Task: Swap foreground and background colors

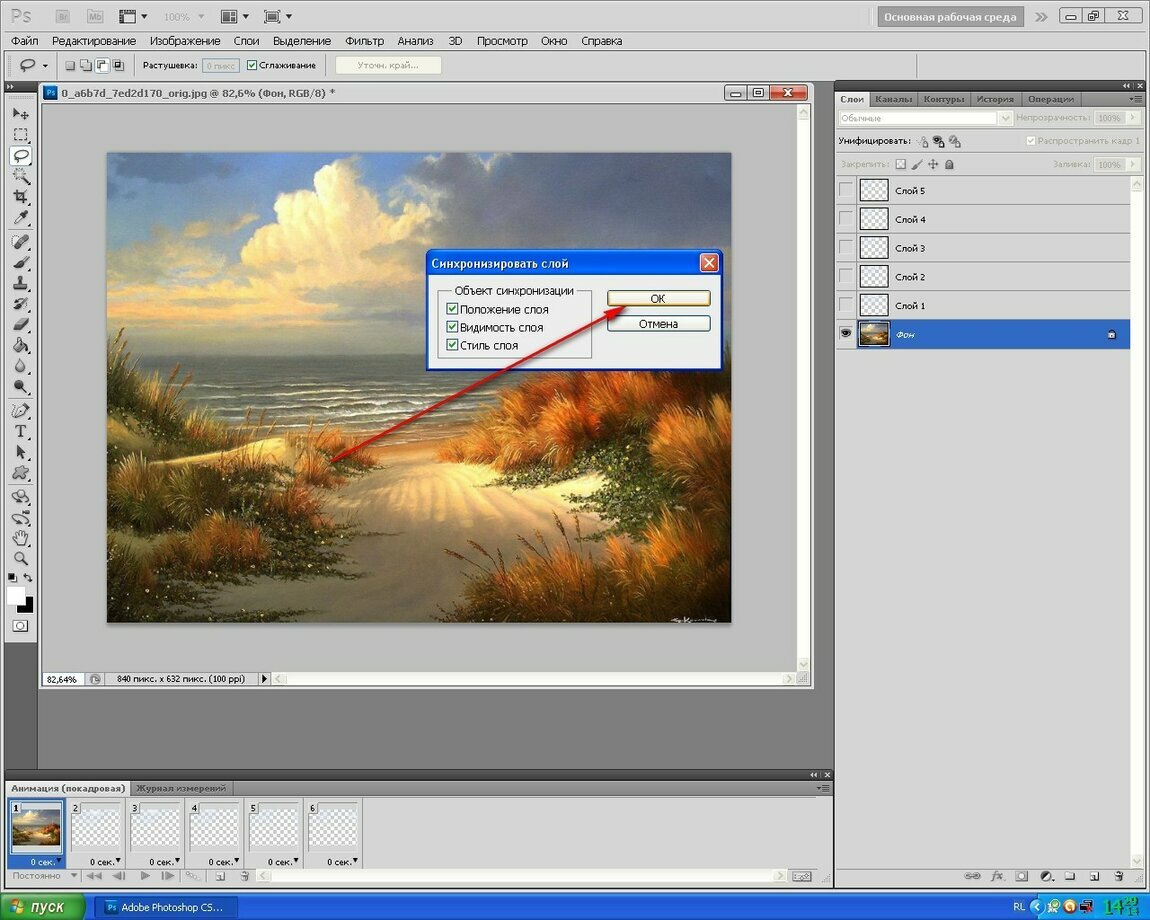Action: pyautogui.click(x=28, y=577)
